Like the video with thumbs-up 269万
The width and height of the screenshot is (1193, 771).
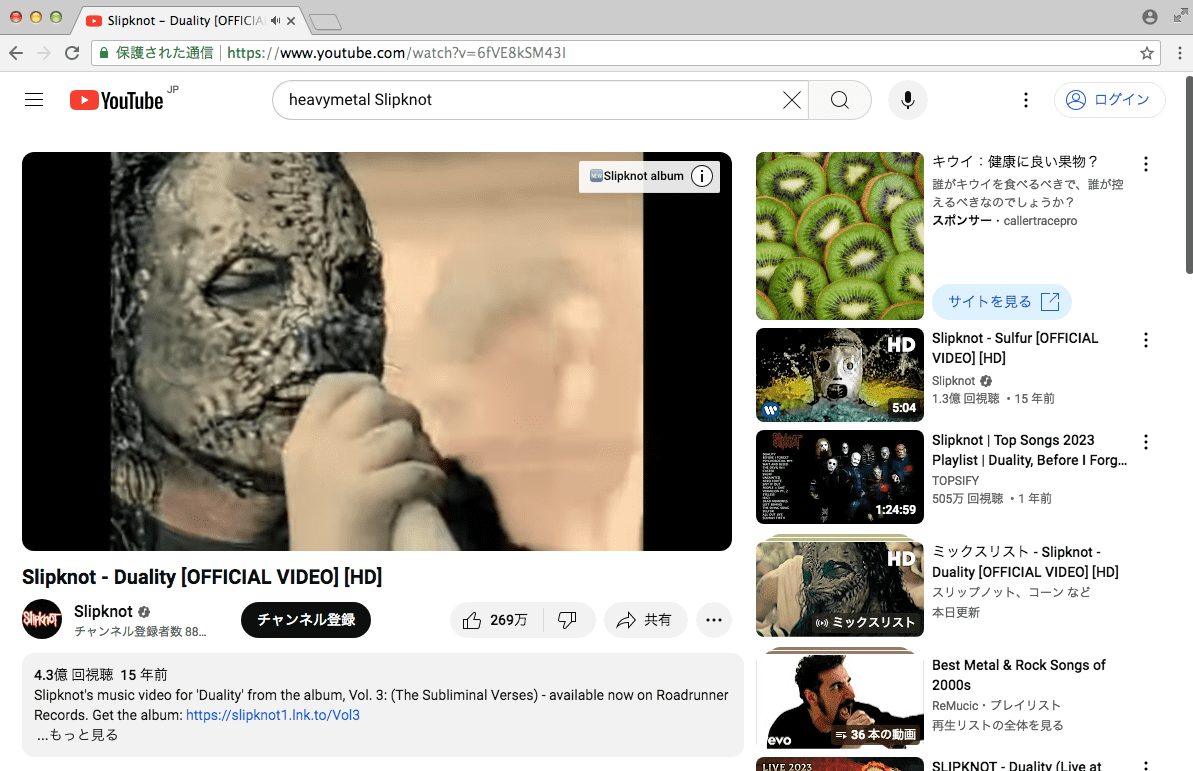(495, 620)
